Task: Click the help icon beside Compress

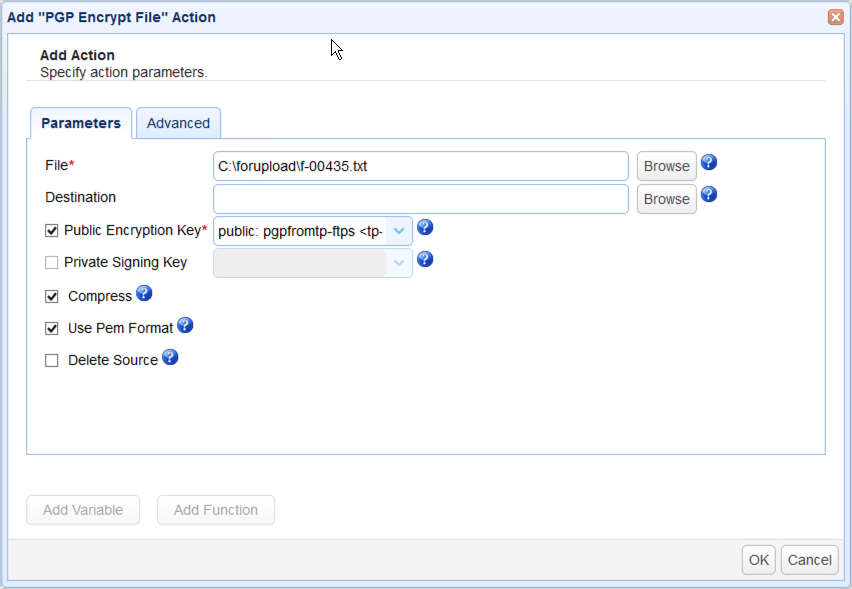Action: (144, 293)
